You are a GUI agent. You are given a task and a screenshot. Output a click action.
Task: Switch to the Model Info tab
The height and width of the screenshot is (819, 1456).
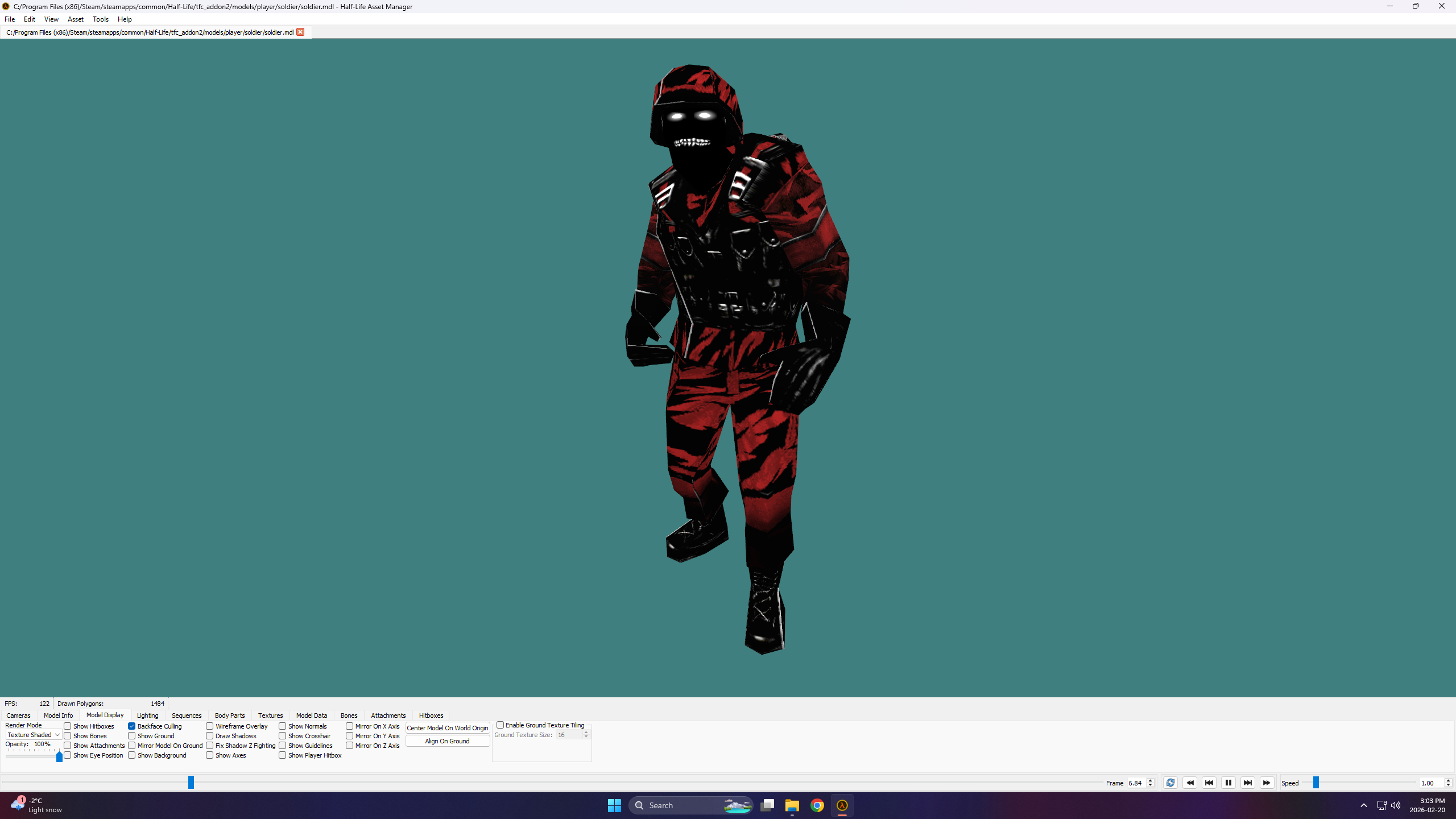pos(59,715)
